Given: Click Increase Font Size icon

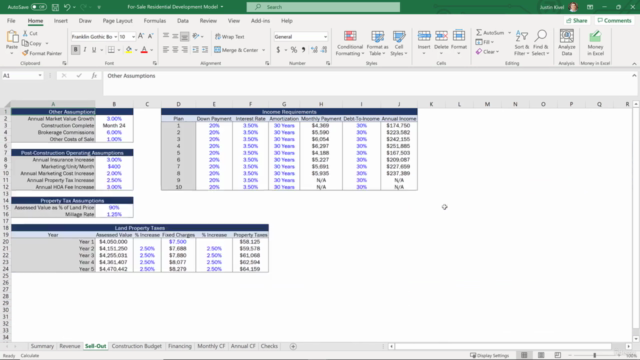Looking at the screenshot, I should coord(141,36).
